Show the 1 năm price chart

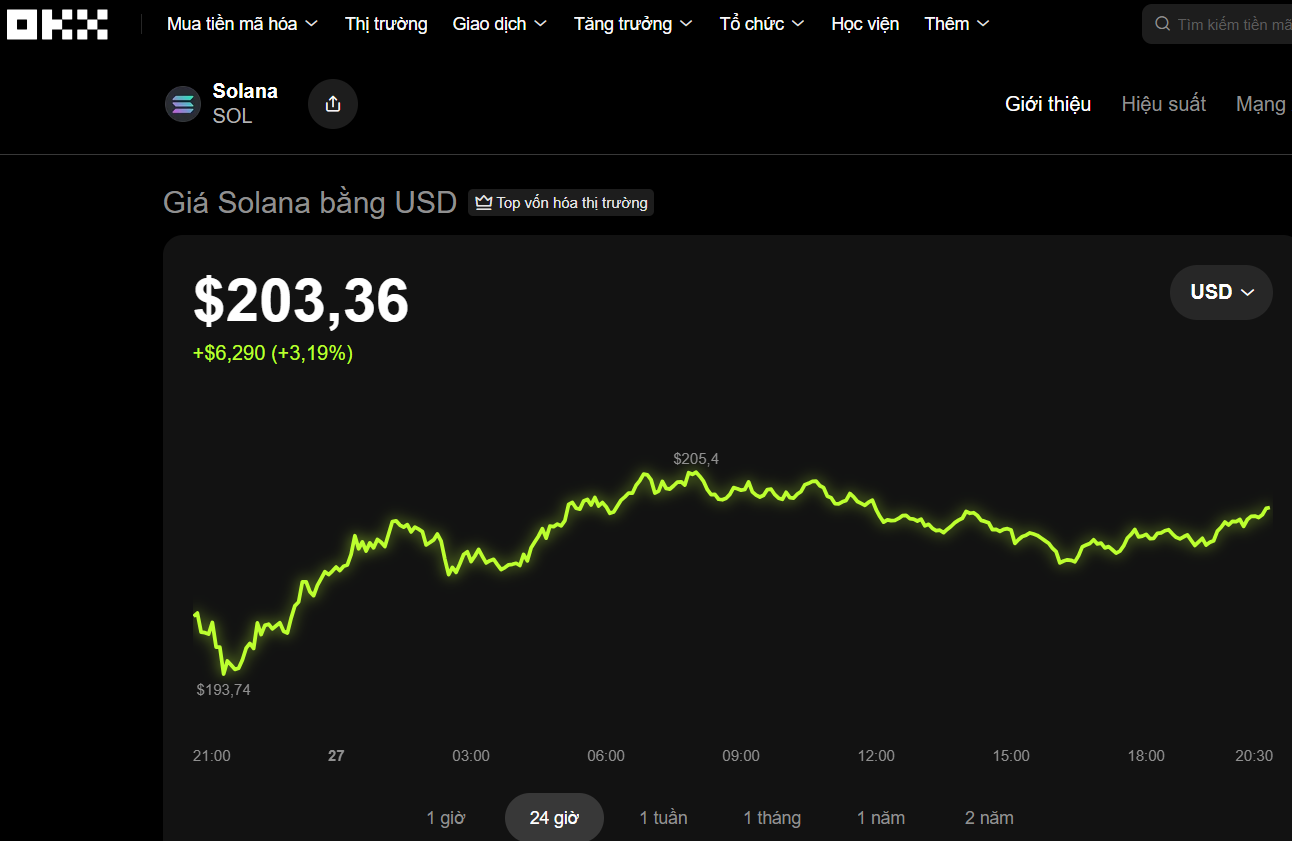pos(880,818)
